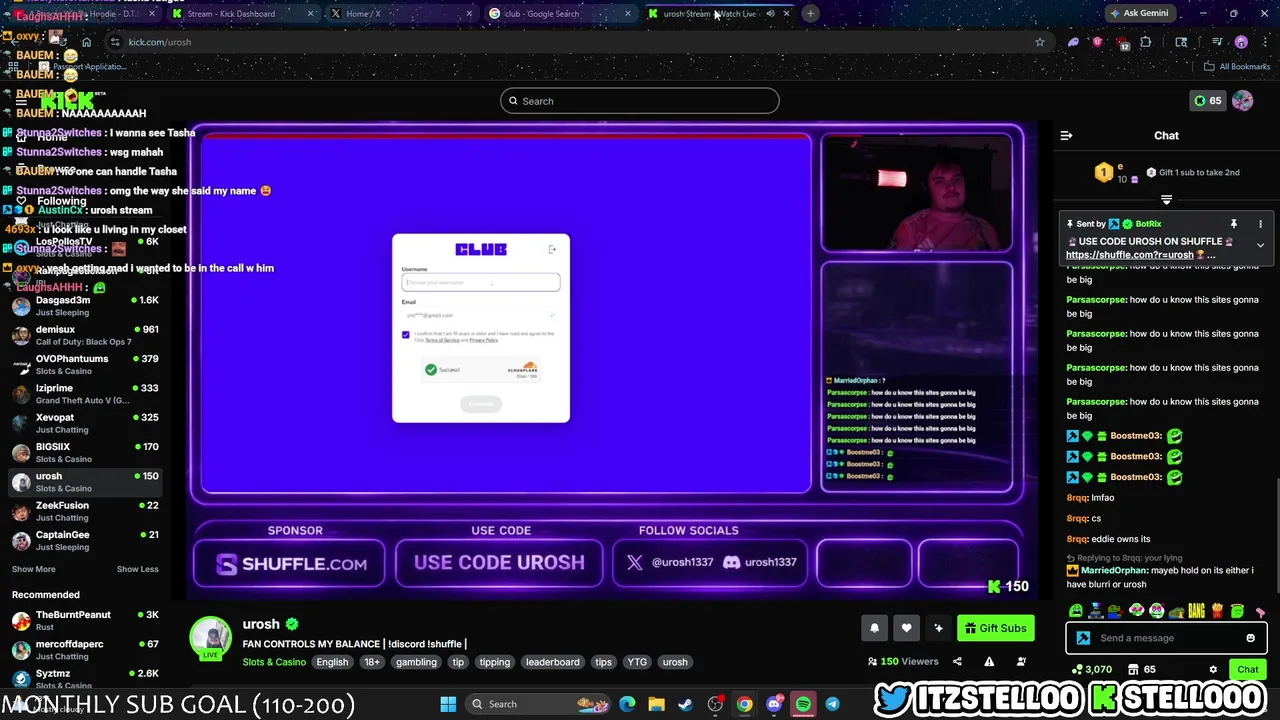Expand the gift leaderboard arrow
The height and width of the screenshot is (720, 1280).
tap(1166, 200)
